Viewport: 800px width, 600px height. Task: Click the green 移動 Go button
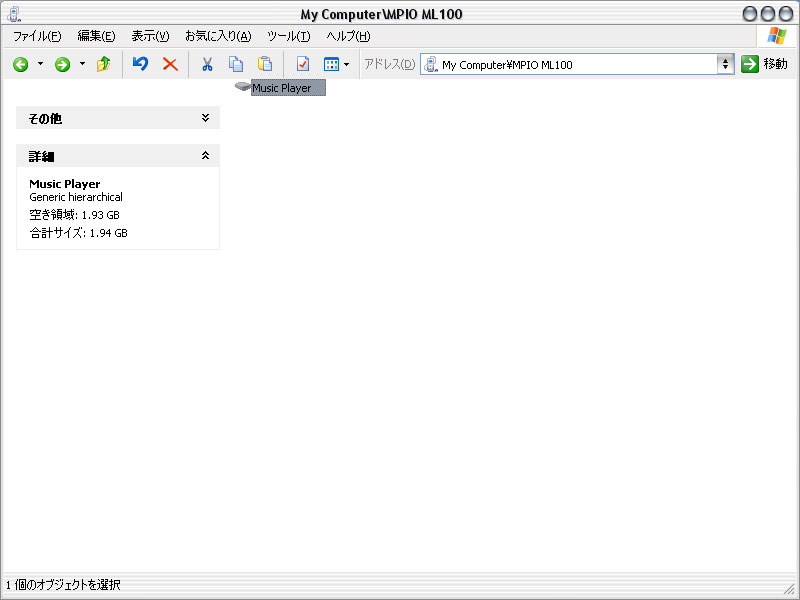(x=764, y=64)
